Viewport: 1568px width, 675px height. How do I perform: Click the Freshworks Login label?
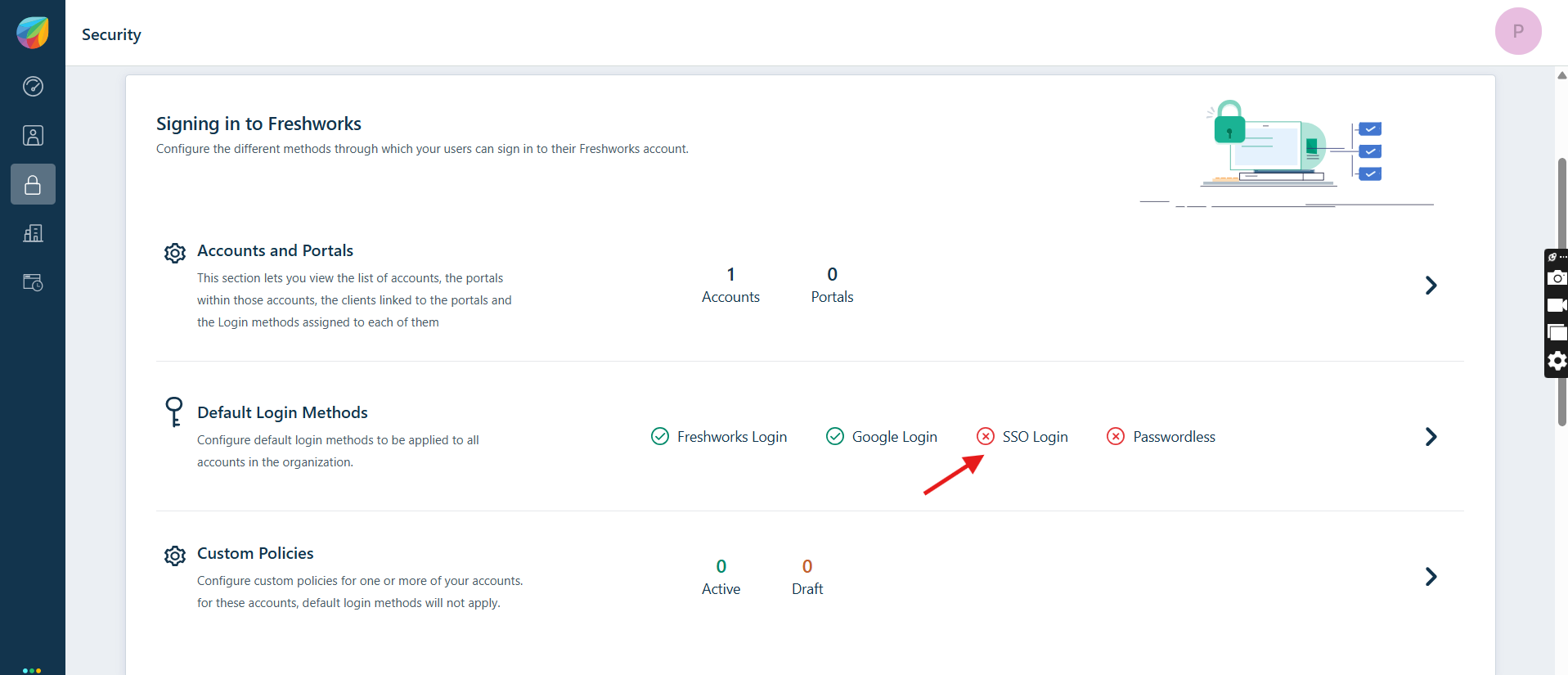[732, 437]
